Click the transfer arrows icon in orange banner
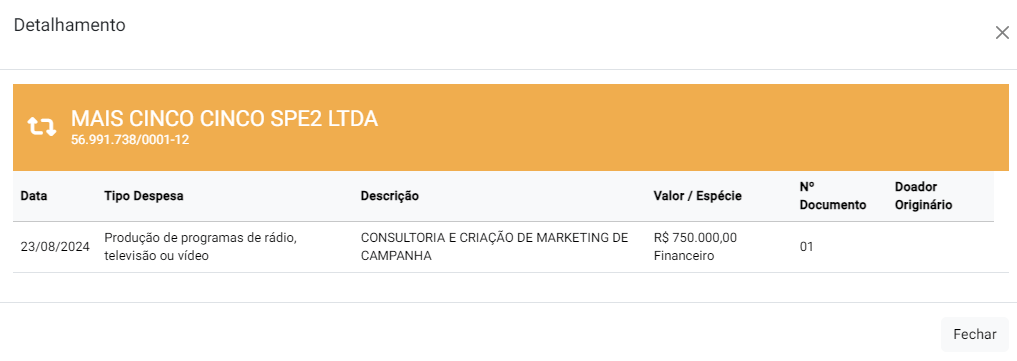Screen dimensions: 1017x361 pyautogui.click(x=42, y=126)
